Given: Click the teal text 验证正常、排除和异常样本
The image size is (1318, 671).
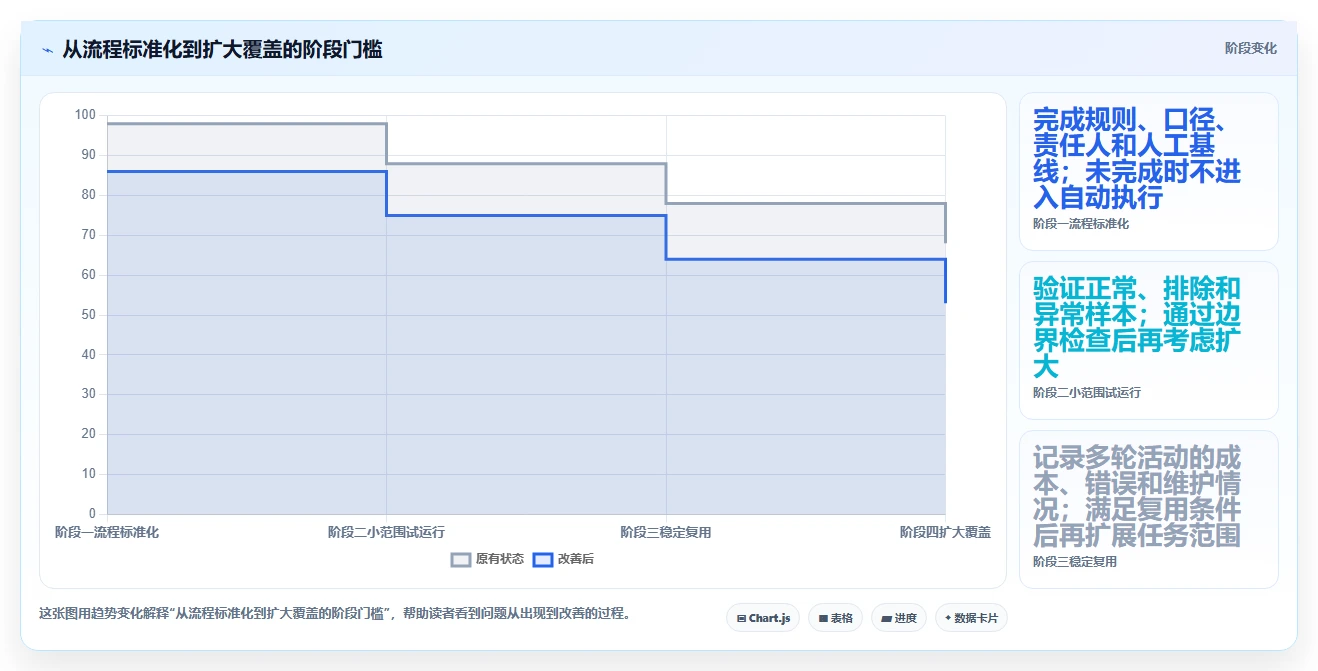Looking at the screenshot, I should 1137,302.
